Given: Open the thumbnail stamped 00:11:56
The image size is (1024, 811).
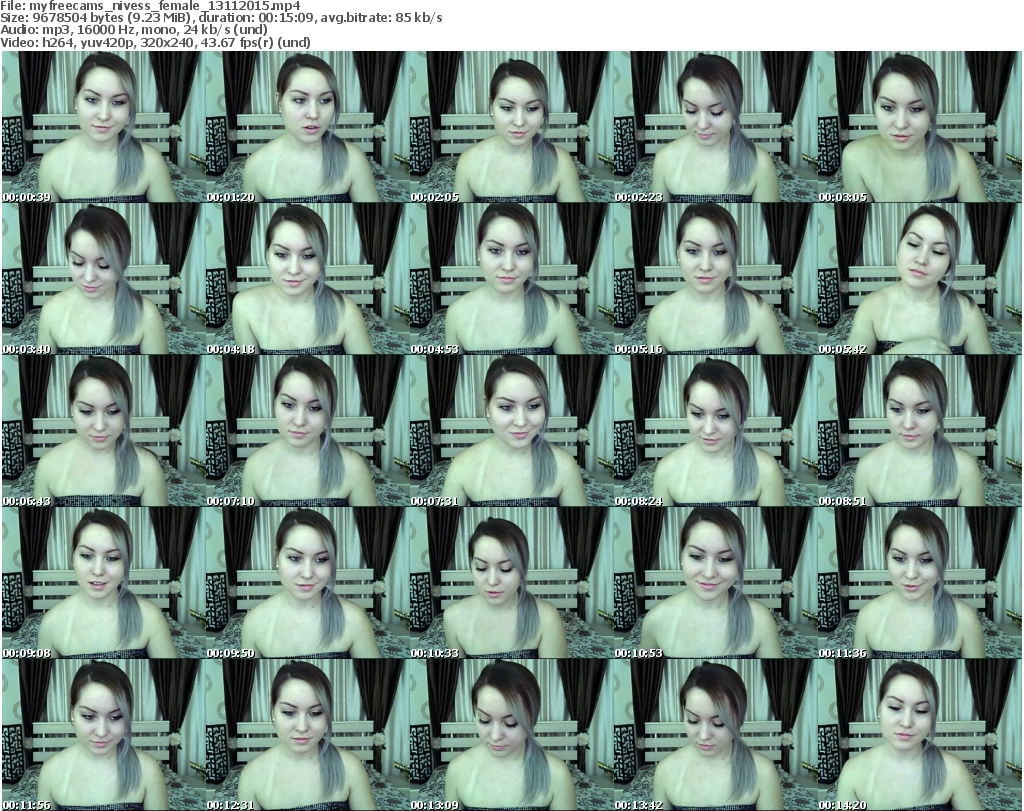Looking at the screenshot, I should [103, 735].
